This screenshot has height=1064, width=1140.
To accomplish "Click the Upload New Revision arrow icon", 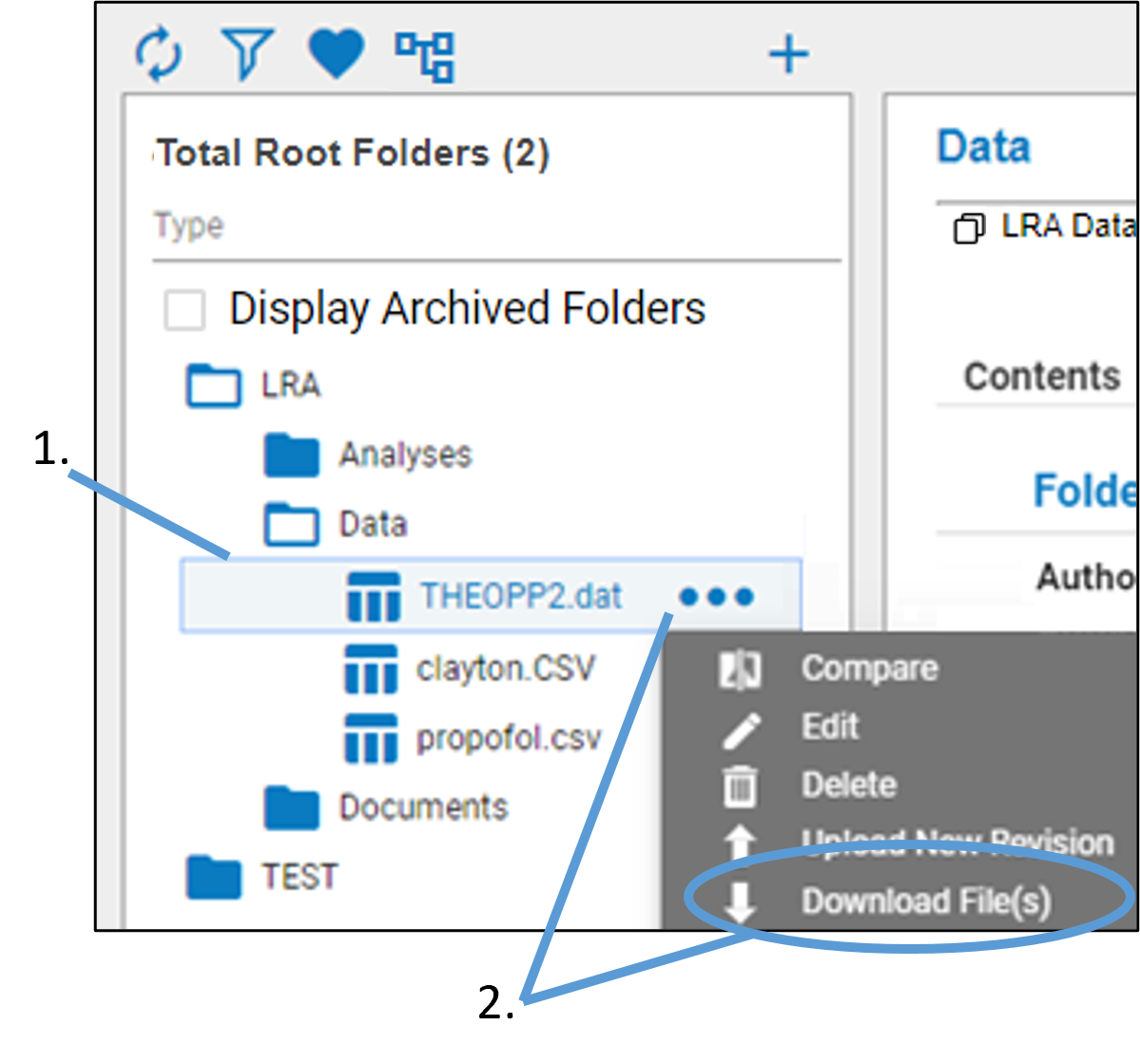I will [x=740, y=842].
